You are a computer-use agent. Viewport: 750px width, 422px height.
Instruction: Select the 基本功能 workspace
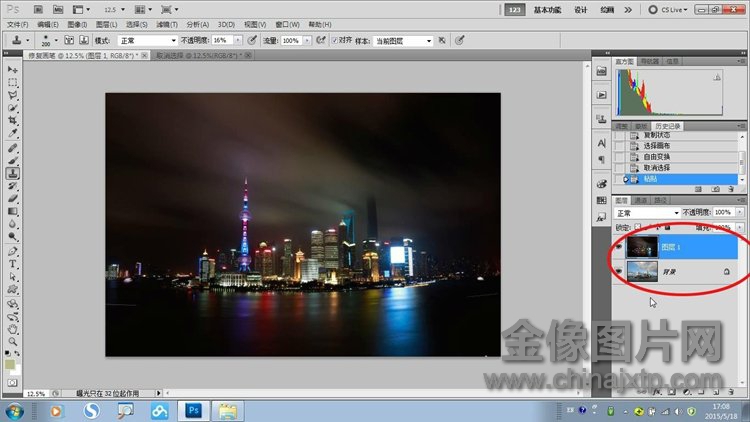click(548, 10)
